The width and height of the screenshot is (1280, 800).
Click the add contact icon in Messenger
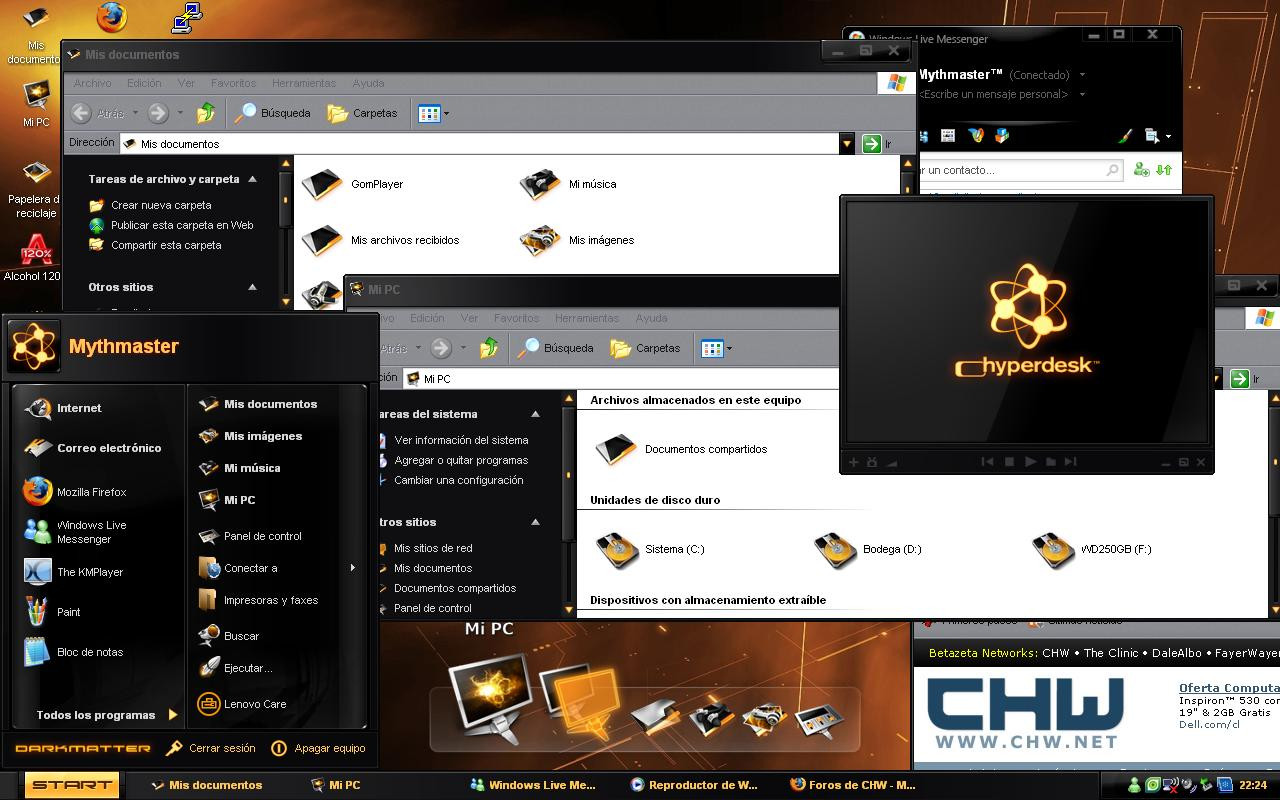click(x=1141, y=170)
